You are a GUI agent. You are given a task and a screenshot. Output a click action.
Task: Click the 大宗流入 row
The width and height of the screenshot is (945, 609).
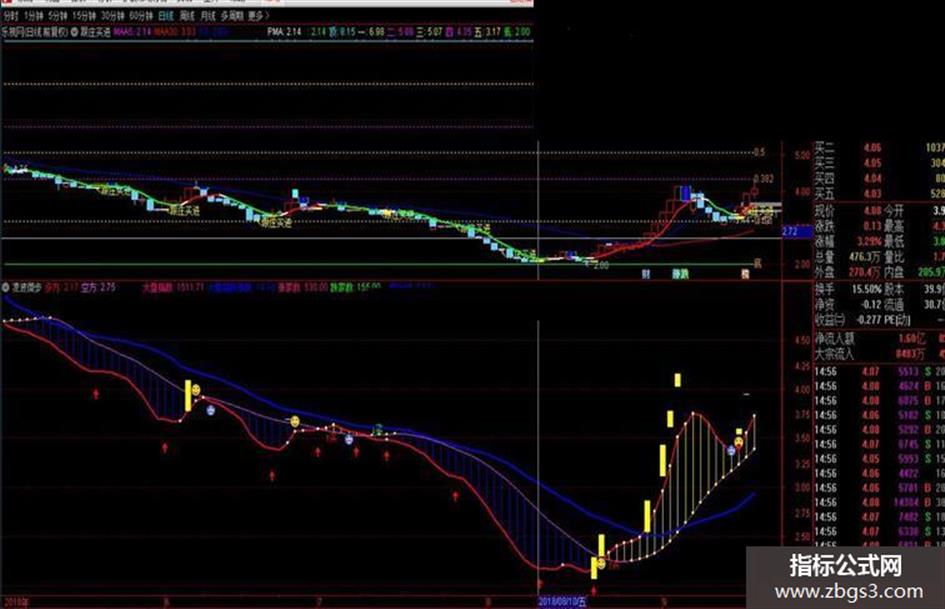click(x=879, y=354)
